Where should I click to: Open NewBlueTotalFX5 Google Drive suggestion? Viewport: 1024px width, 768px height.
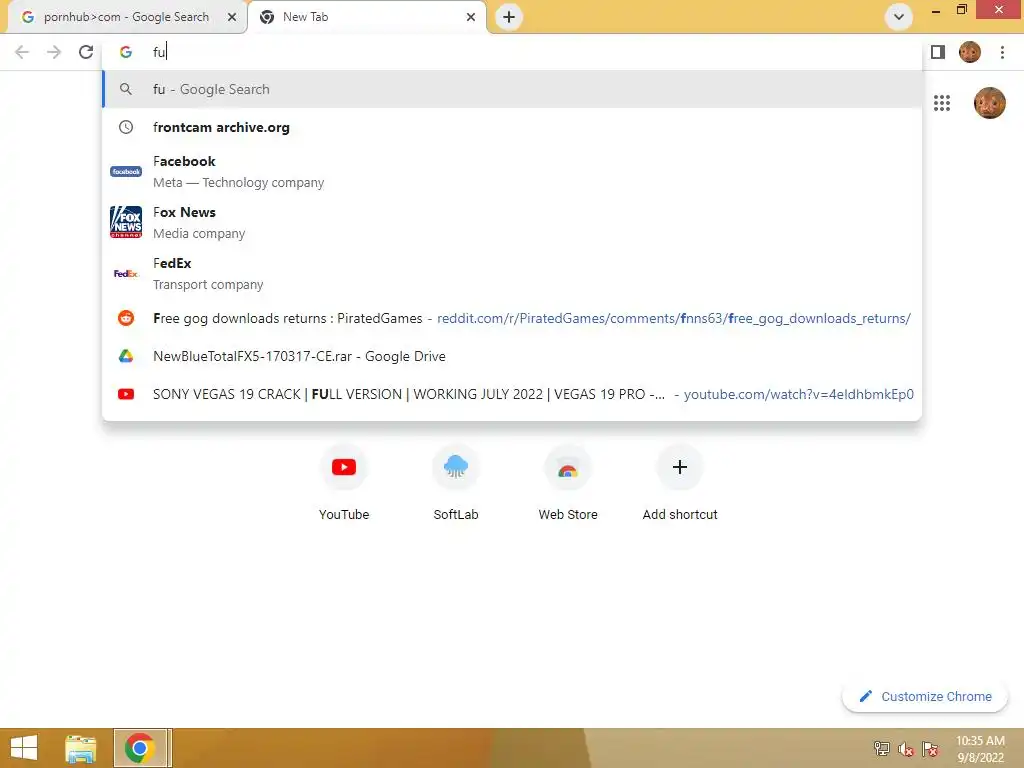click(512, 356)
